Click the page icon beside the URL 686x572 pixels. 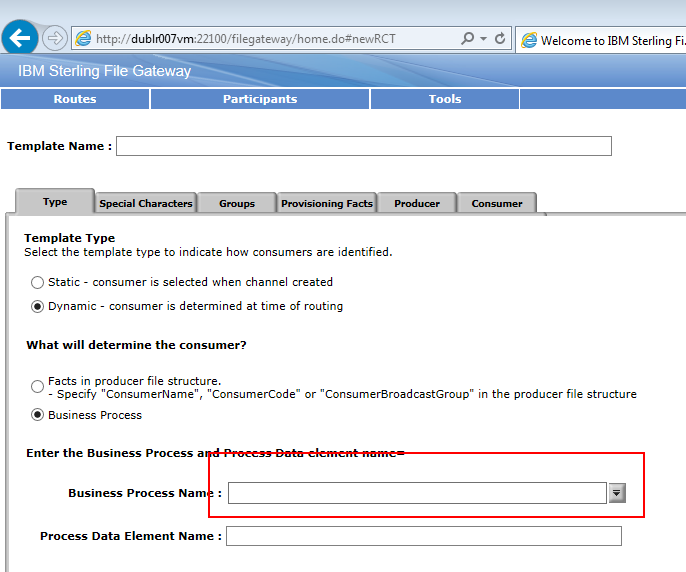click(x=83, y=39)
